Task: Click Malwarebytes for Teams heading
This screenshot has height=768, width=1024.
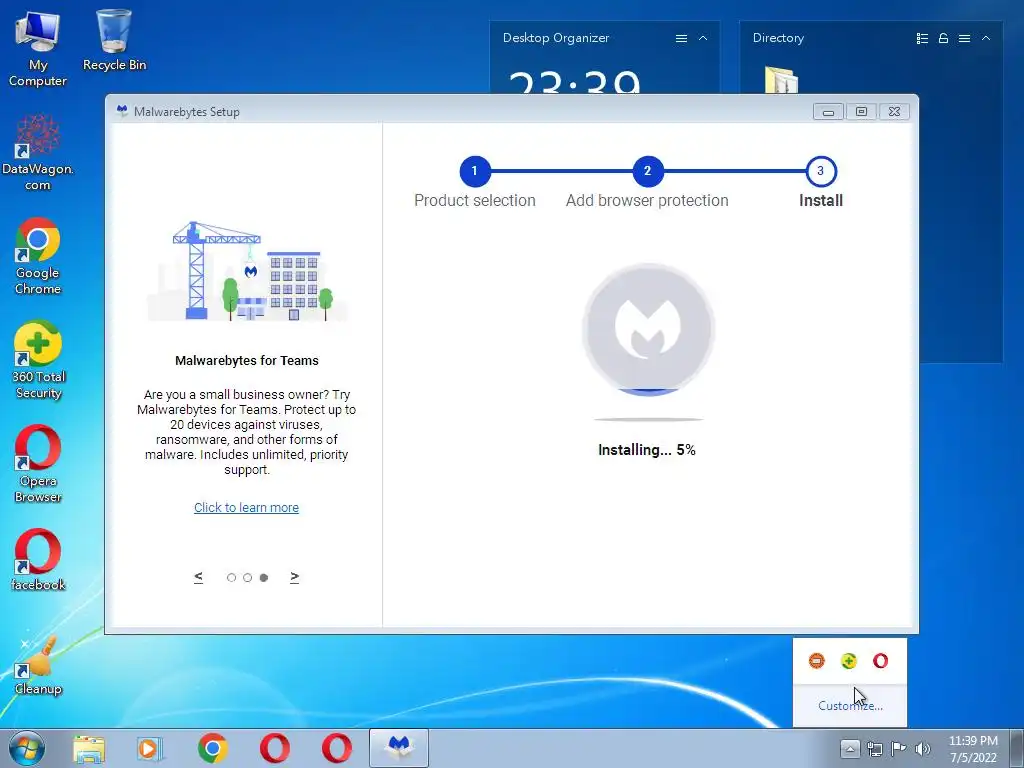Action: coord(247,360)
